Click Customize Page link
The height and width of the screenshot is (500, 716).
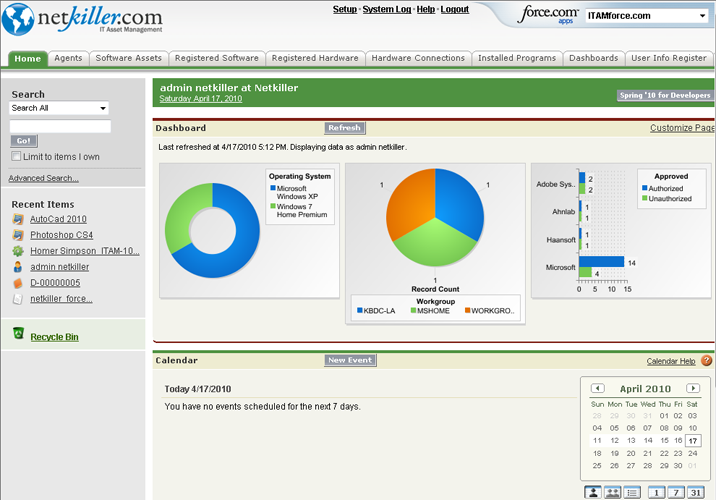(682, 128)
